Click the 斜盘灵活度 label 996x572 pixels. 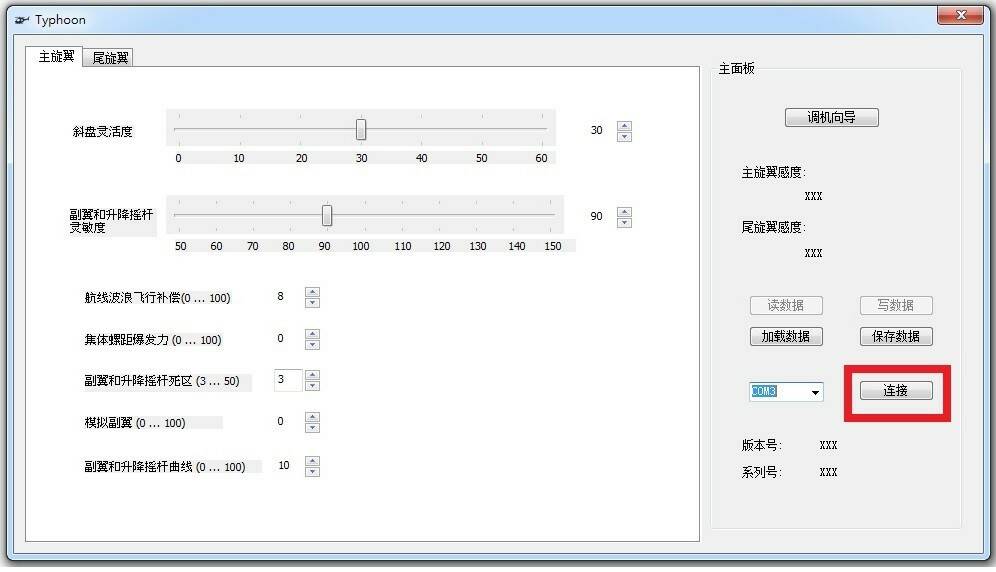[102, 132]
